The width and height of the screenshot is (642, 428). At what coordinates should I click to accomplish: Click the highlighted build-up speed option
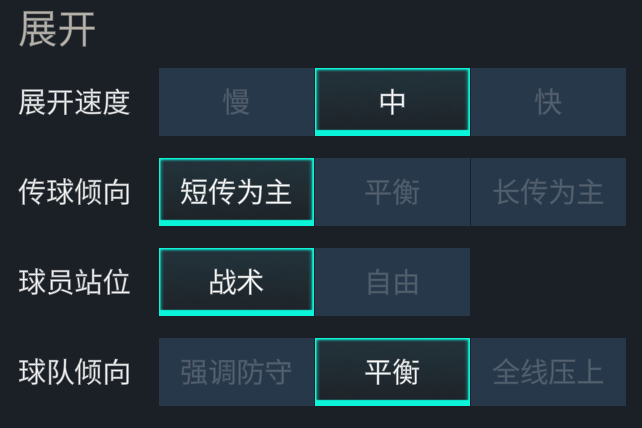tap(392, 102)
